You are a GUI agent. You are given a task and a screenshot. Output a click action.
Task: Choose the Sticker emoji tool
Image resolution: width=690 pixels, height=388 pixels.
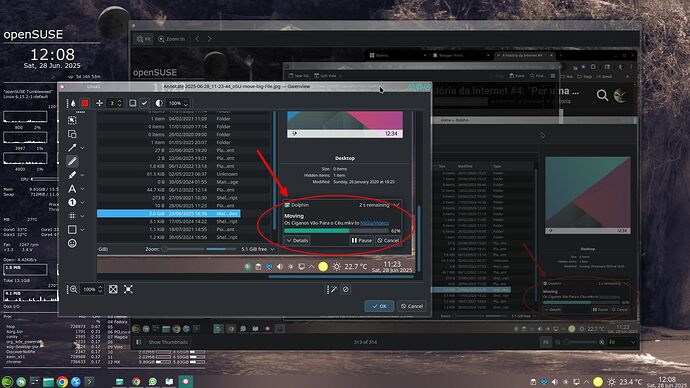click(72, 243)
